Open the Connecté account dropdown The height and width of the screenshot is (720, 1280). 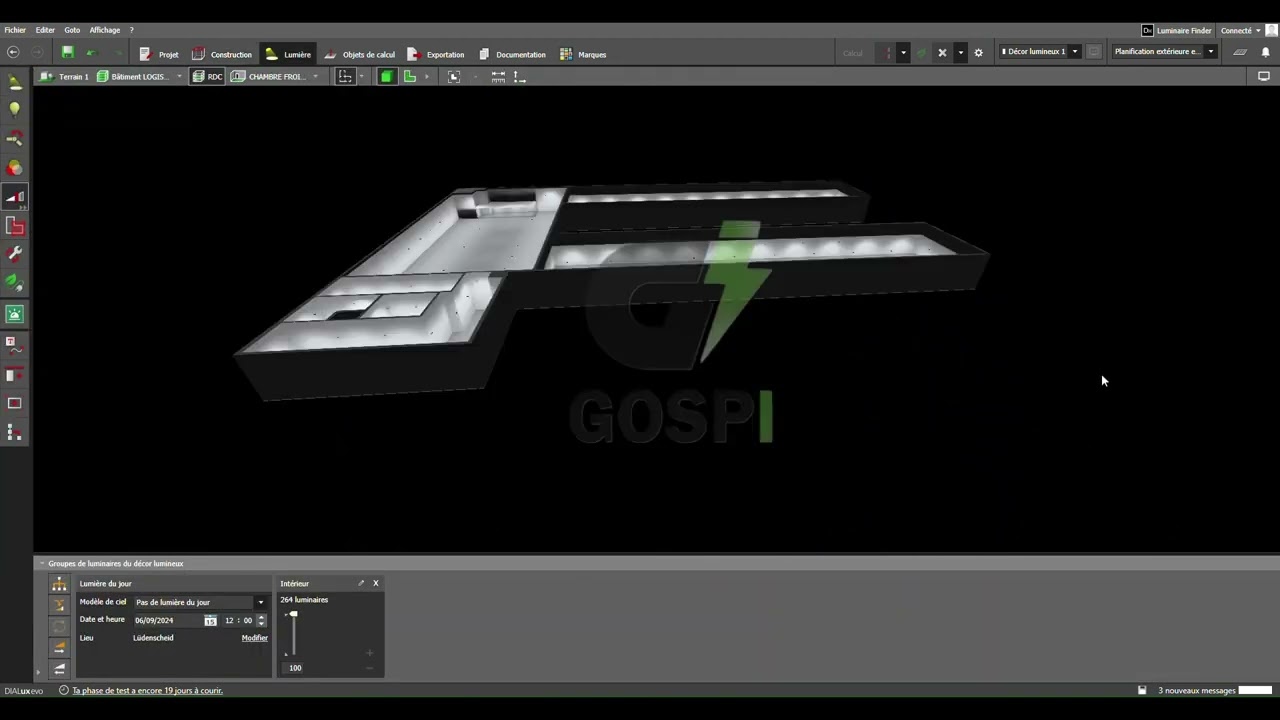(x=1240, y=31)
